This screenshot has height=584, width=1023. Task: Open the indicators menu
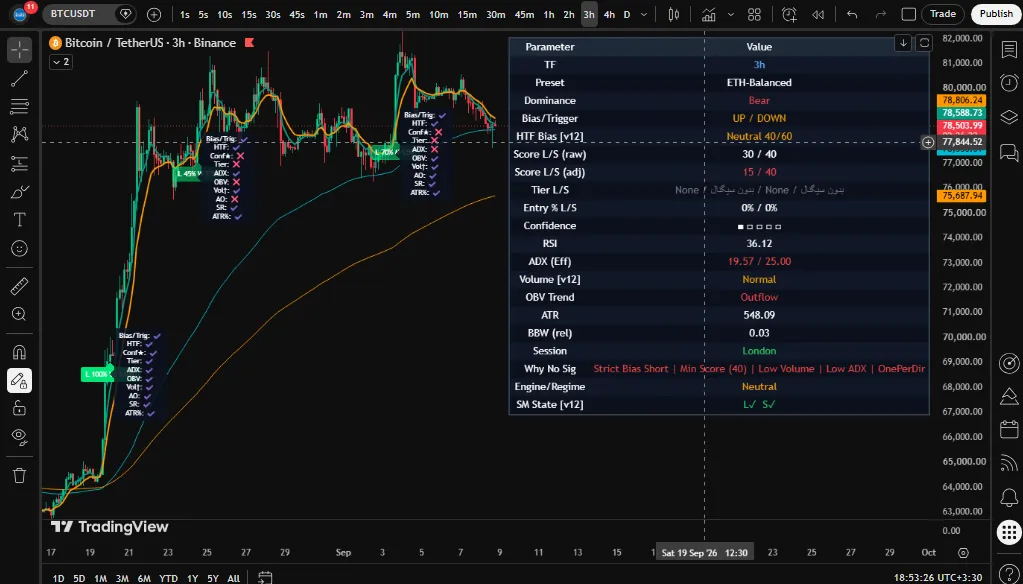click(x=709, y=14)
